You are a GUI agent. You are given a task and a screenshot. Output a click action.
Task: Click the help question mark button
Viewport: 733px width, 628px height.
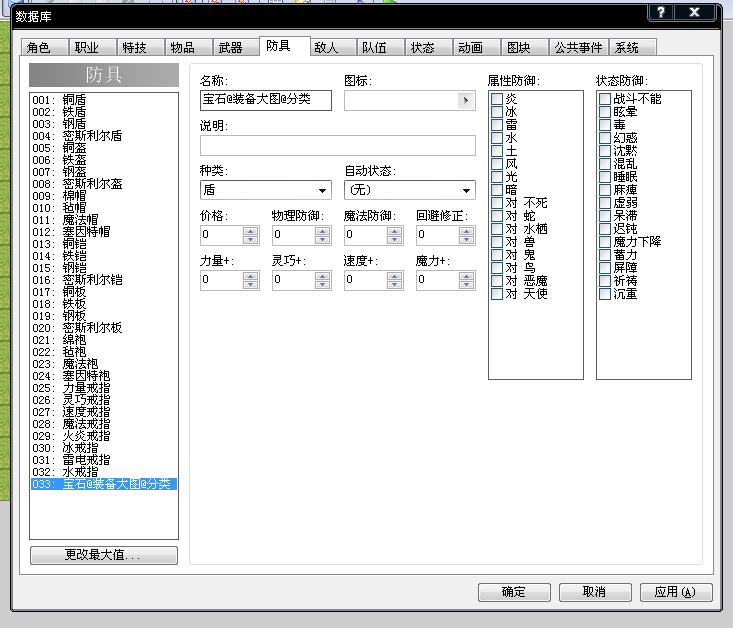[x=661, y=13]
